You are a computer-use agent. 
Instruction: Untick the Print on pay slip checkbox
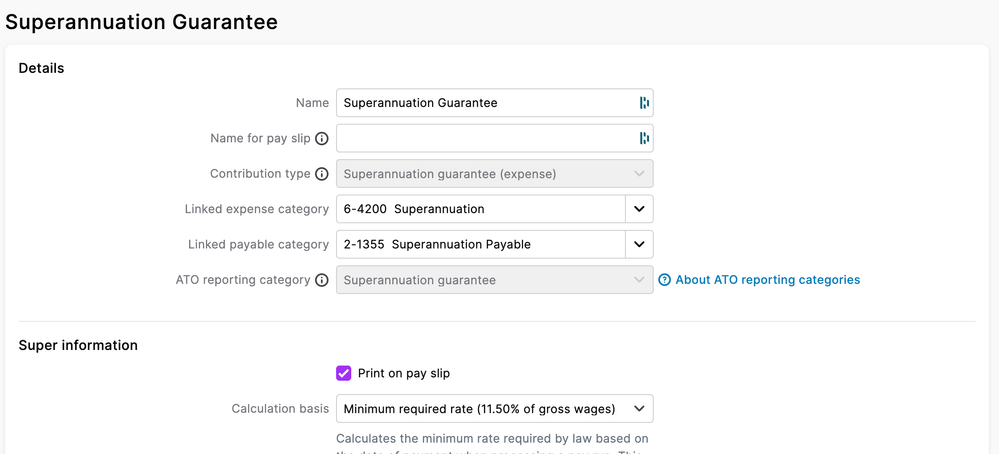[344, 373]
